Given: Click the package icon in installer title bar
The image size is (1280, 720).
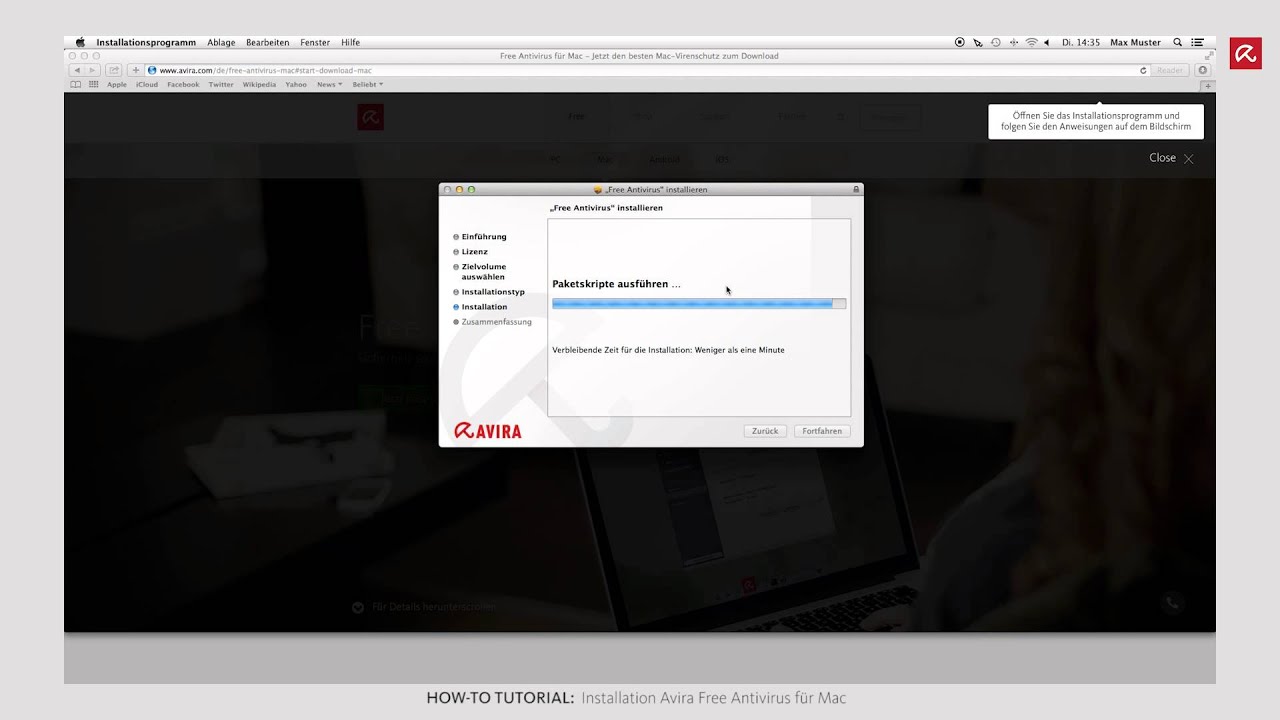Looking at the screenshot, I should tap(598, 189).
